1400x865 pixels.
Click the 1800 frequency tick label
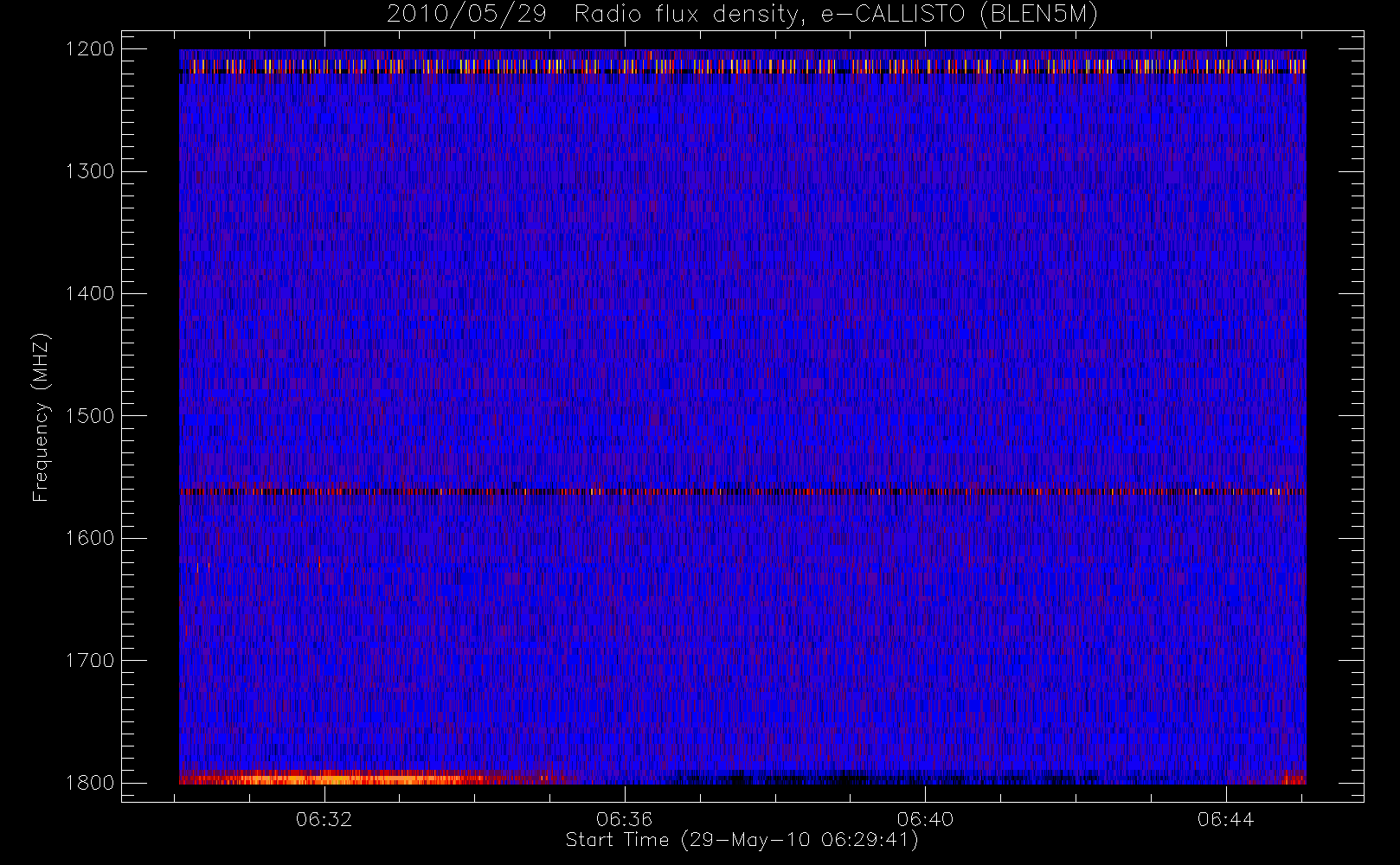coord(90,783)
